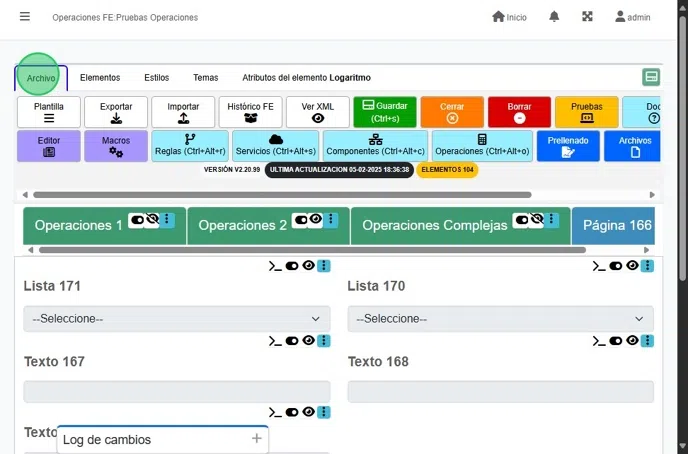The width and height of the screenshot is (688, 454).
Task: Open Operaciones calculator tool
Action: (482, 146)
